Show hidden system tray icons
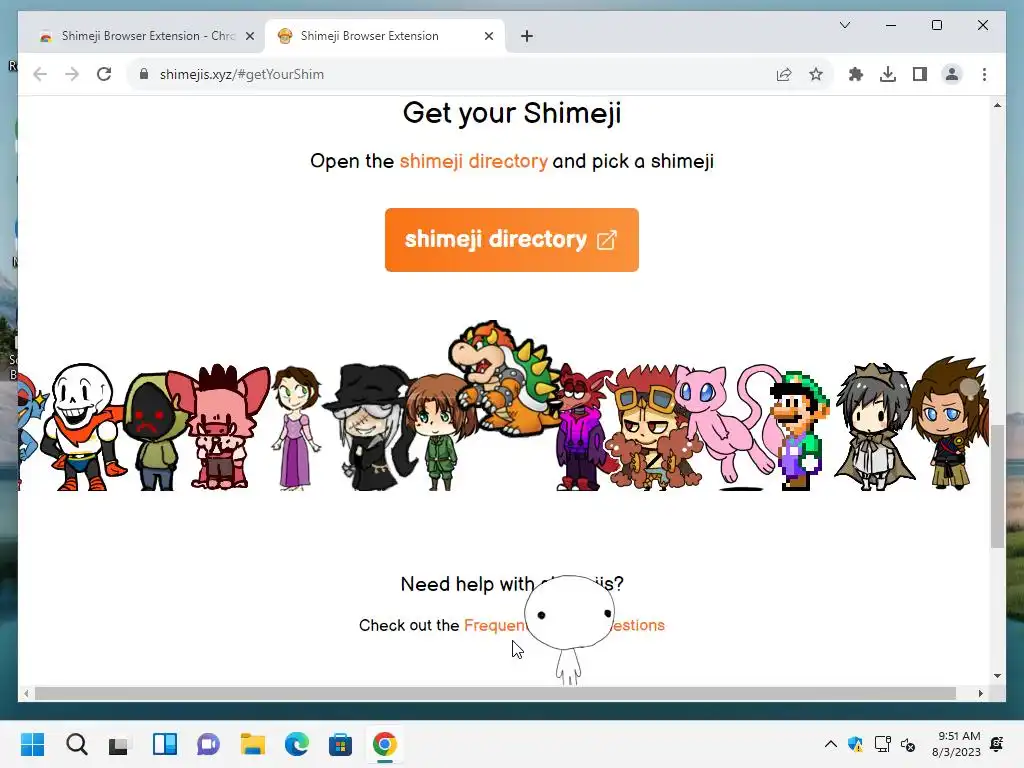 [x=831, y=744]
